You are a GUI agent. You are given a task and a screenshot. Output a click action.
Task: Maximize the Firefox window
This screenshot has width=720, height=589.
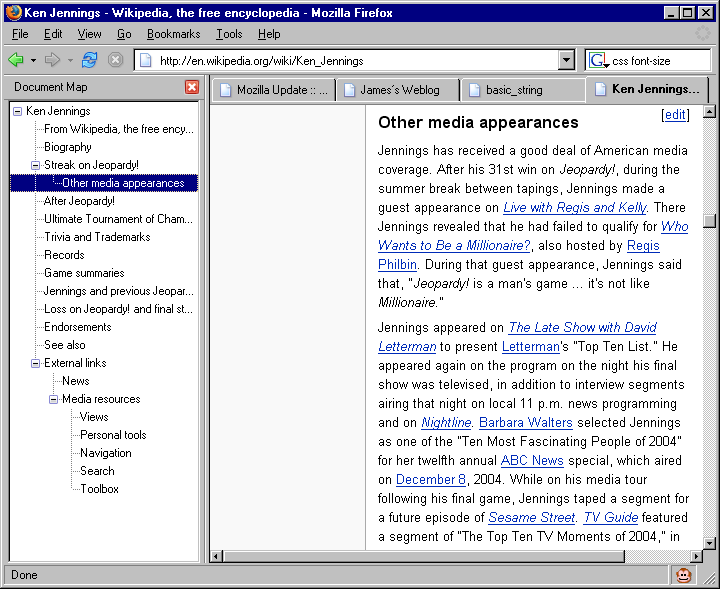click(688, 13)
